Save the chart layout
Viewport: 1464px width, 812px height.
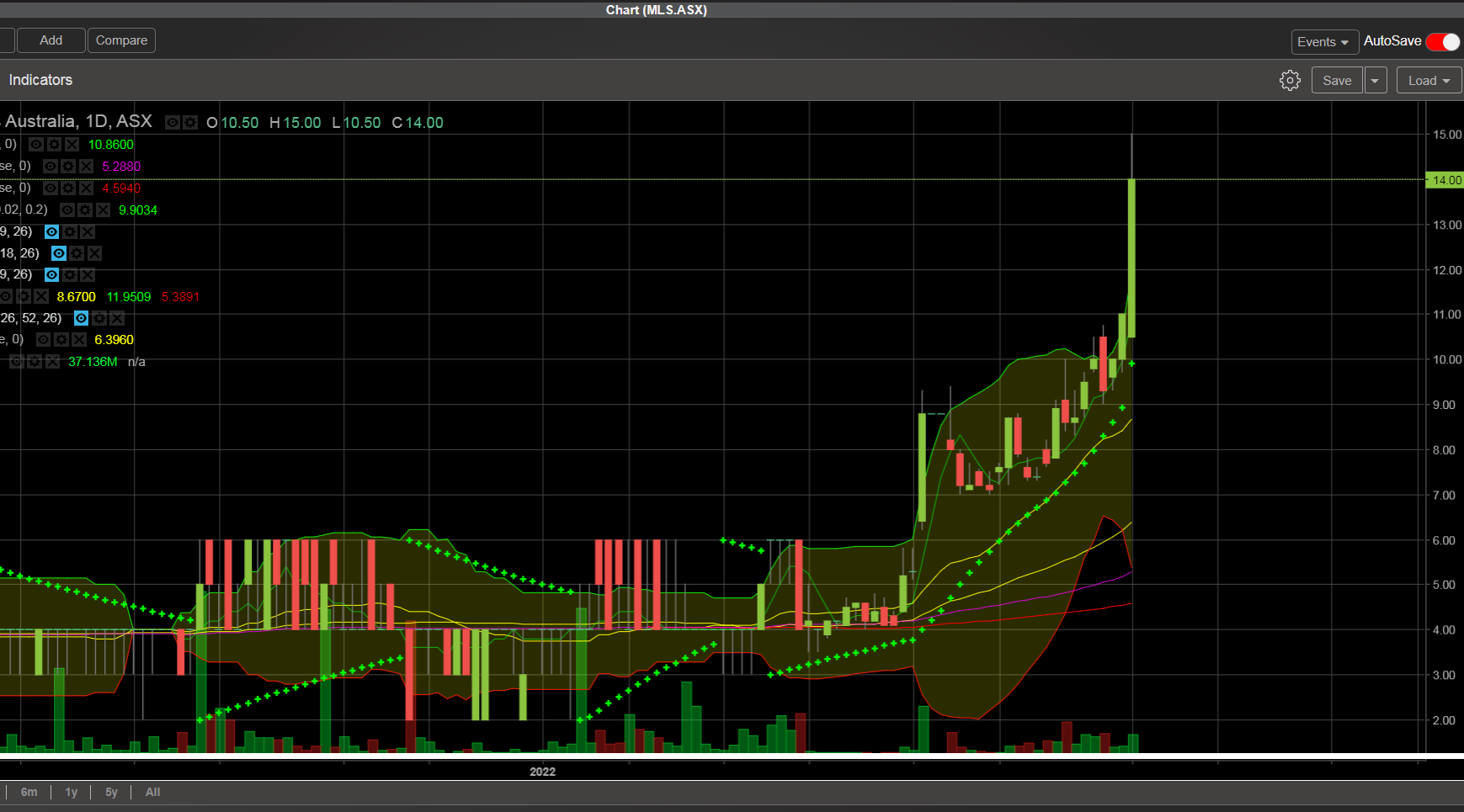1337,81
